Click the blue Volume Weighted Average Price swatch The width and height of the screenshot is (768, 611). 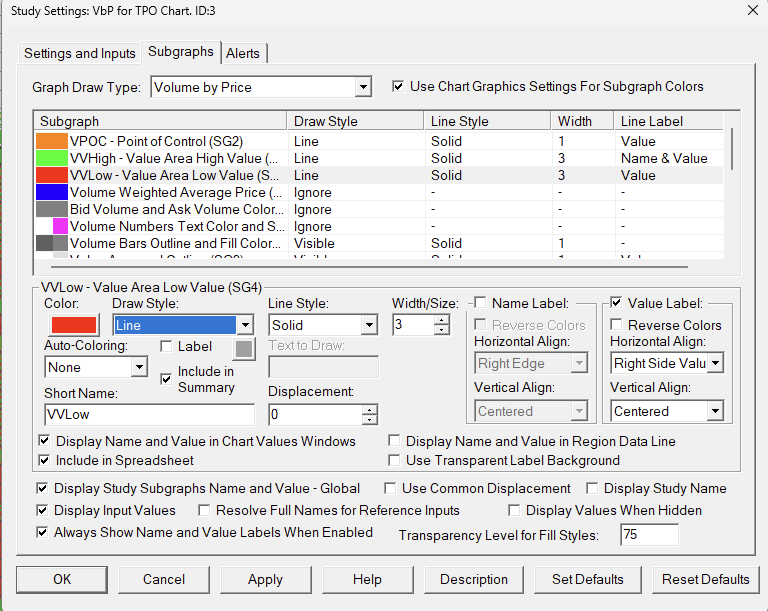point(51,192)
